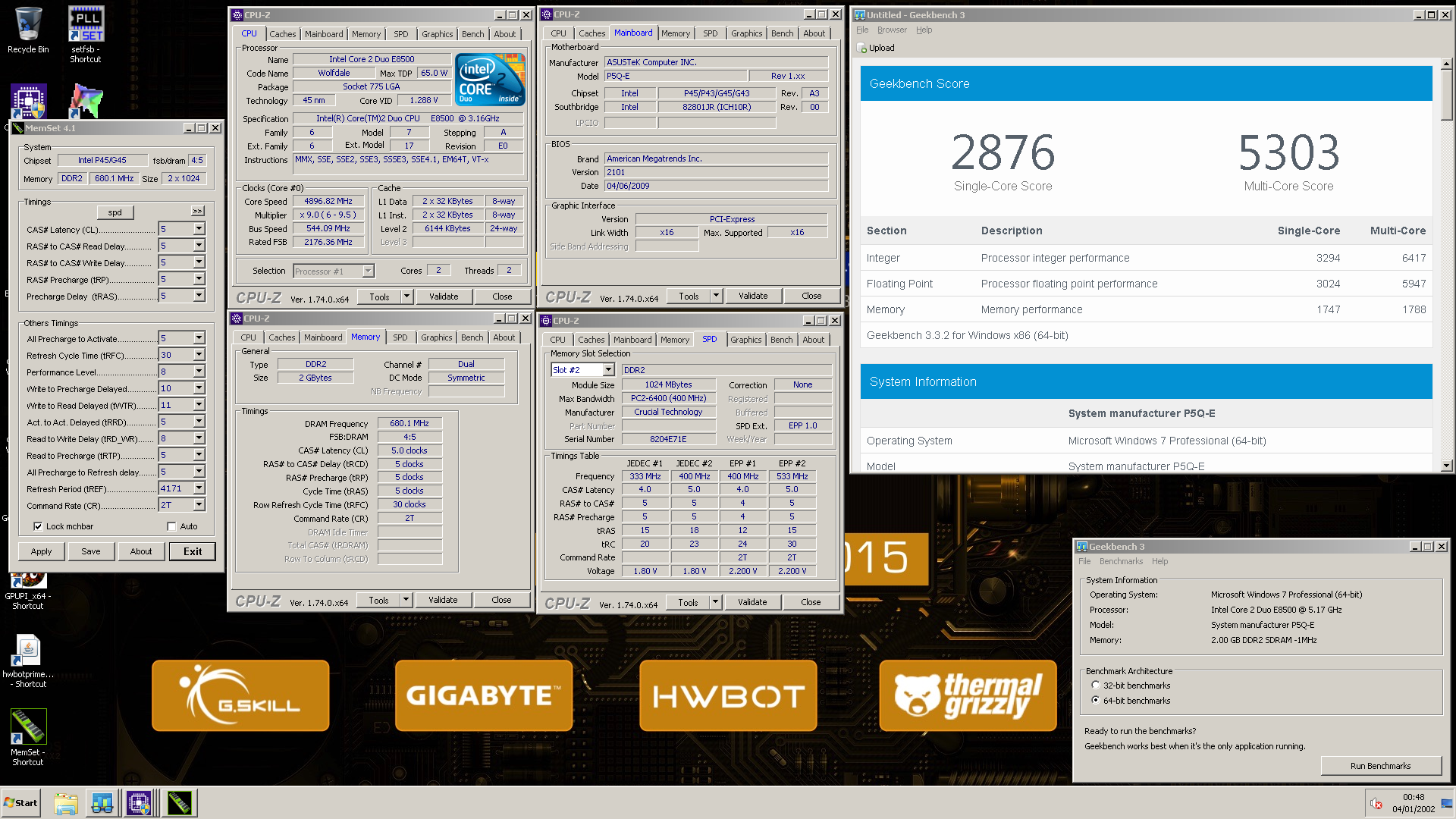Click title icon of CPU-Z SPD window
Viewport: 1456px width, 819px height.
[x=546, y=321]
